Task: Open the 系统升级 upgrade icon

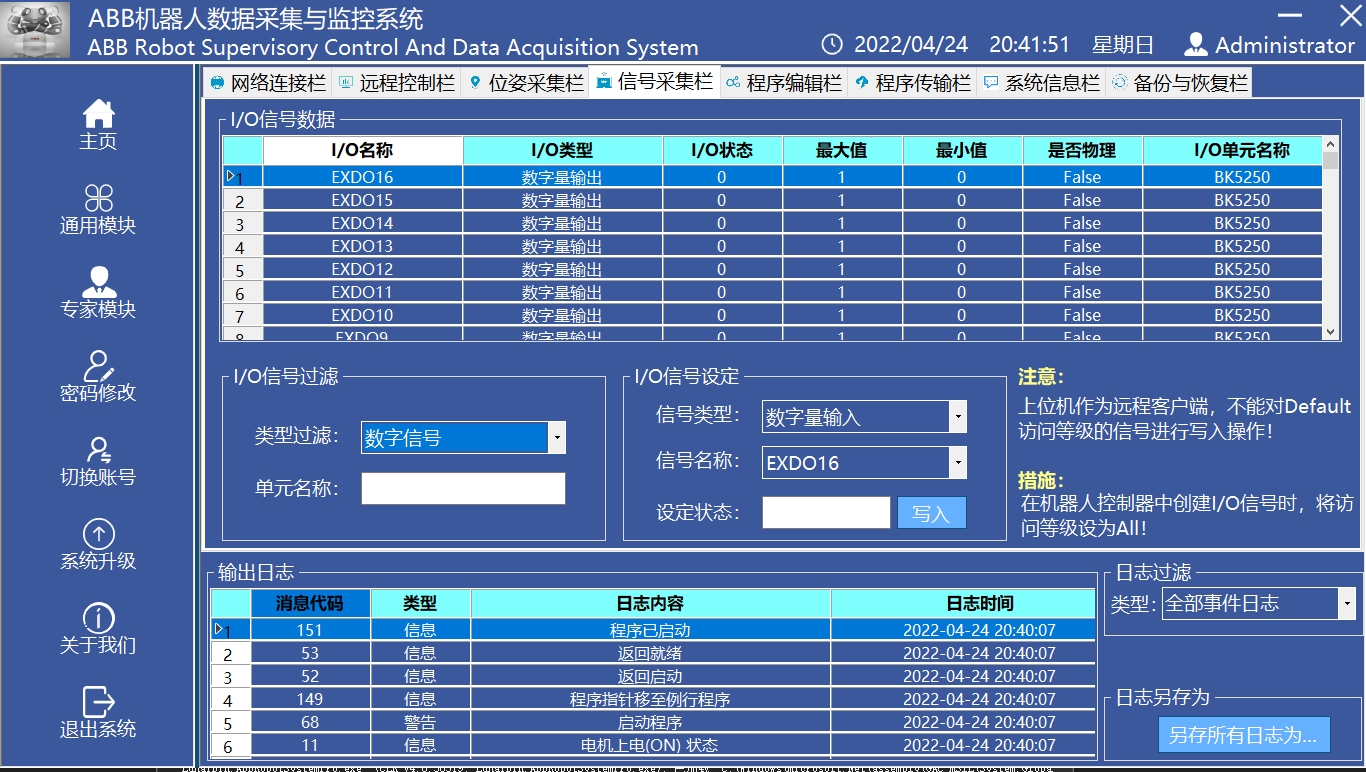Action: pyautogui.click(x=98, y=533)
